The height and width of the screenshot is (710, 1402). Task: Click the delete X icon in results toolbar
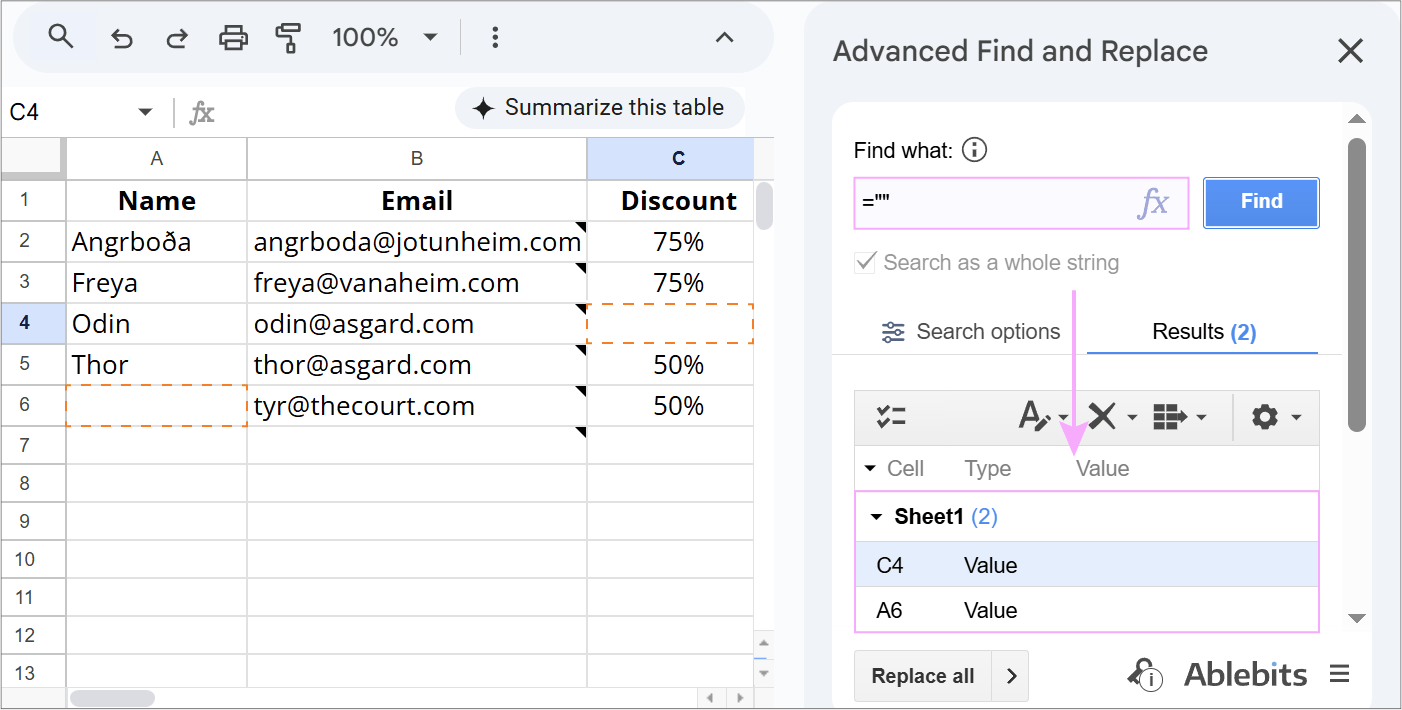point(1102,417)
